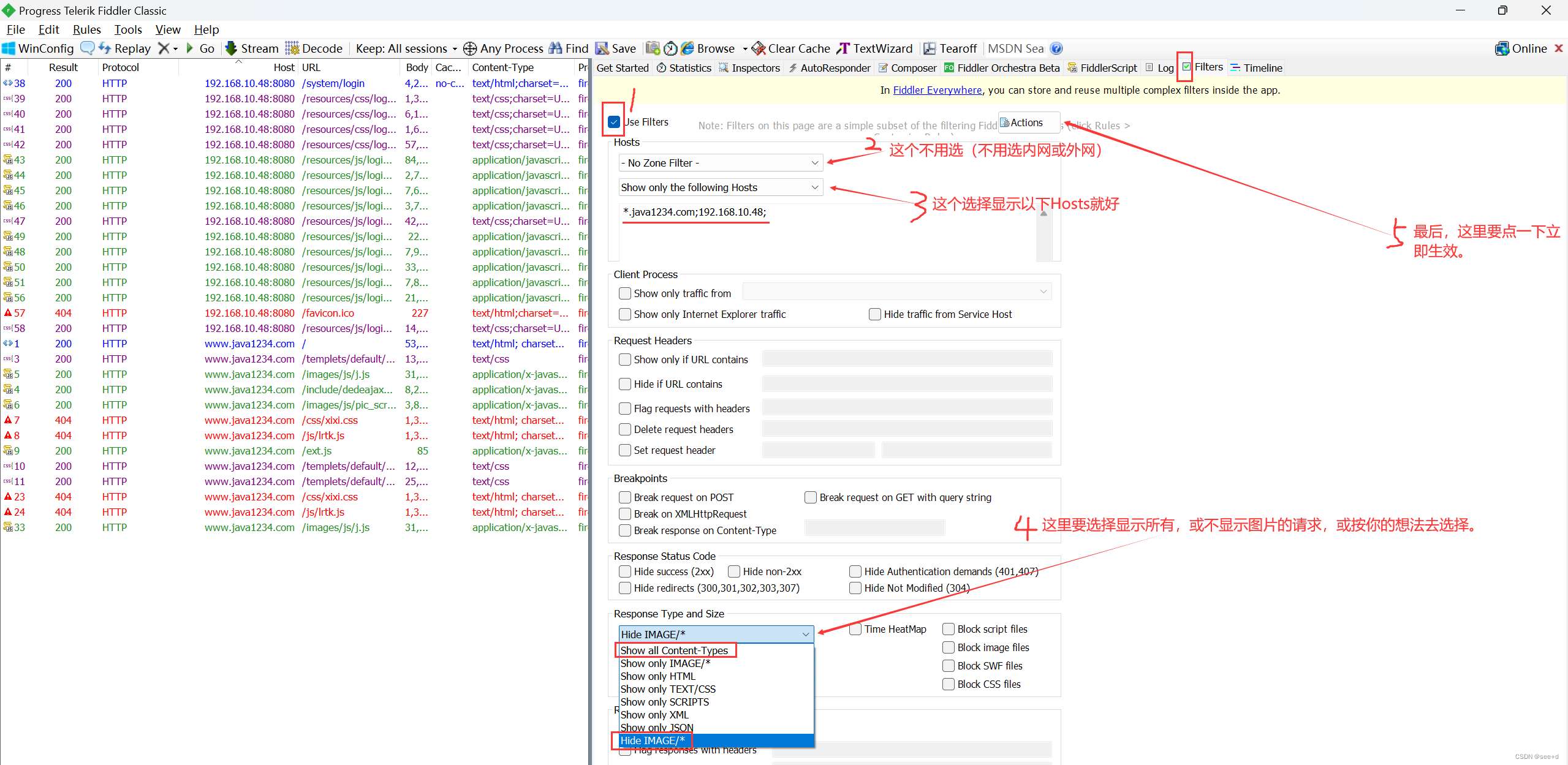Open the Get Started tab
The width and height of the screenshot is (1568, 765).
pyautogui.click(x=623, y=68)
